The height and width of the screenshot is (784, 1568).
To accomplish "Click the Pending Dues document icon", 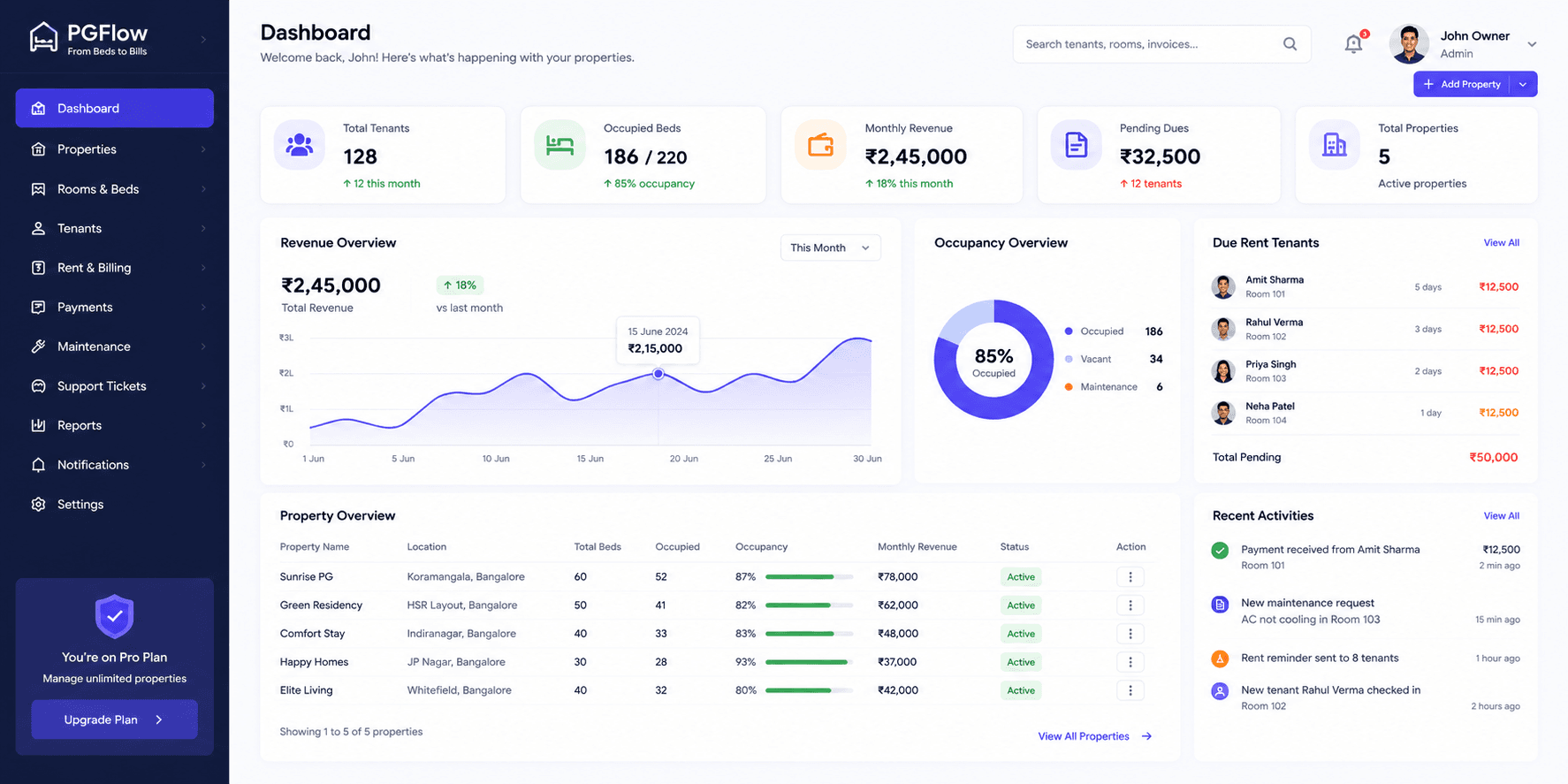I will click(x=1076, y=144).
